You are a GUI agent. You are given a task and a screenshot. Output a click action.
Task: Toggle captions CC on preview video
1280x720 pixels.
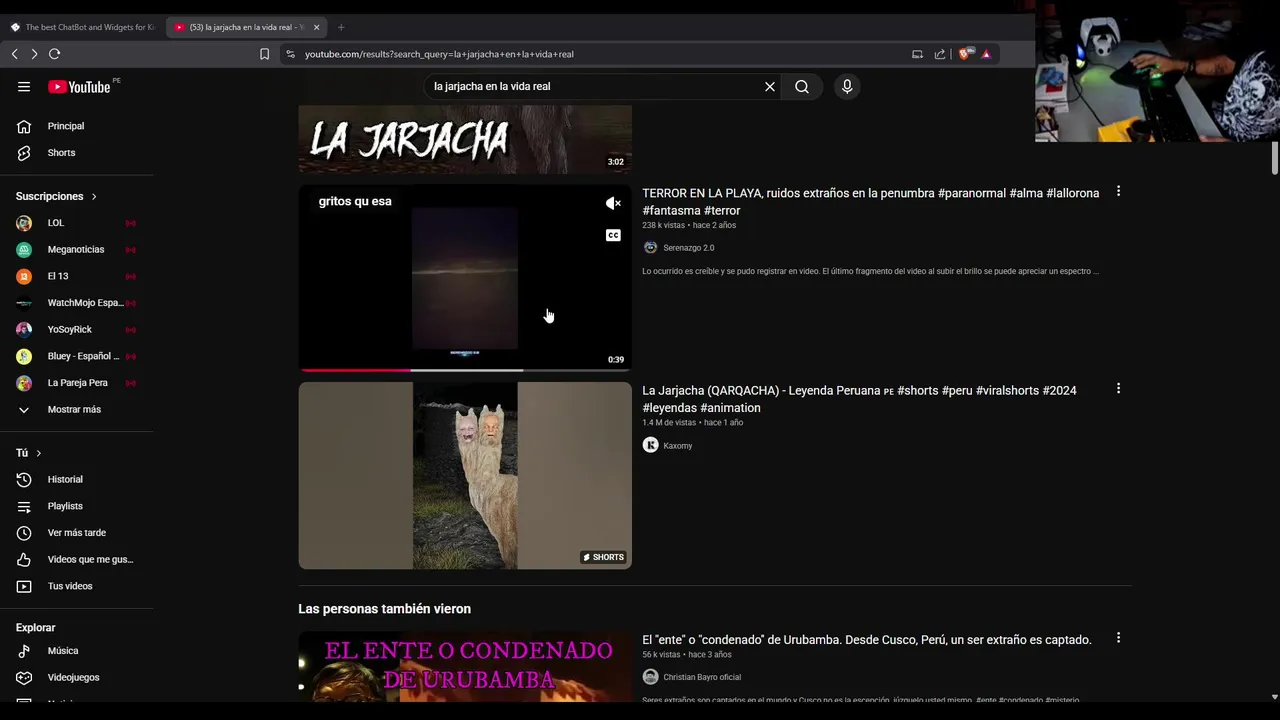tap(613, 235)
